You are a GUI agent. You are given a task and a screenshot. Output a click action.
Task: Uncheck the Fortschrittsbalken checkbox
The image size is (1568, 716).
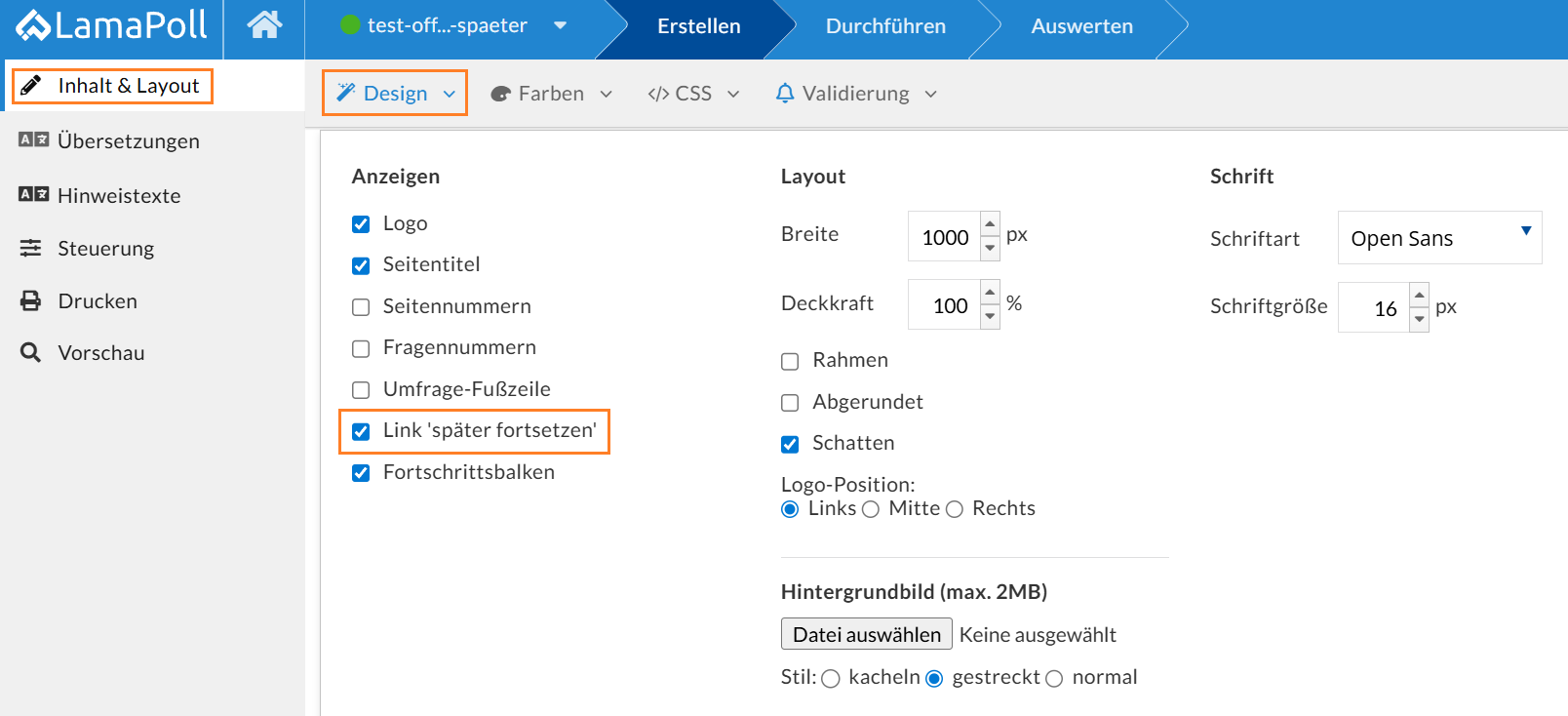[361, 473]
